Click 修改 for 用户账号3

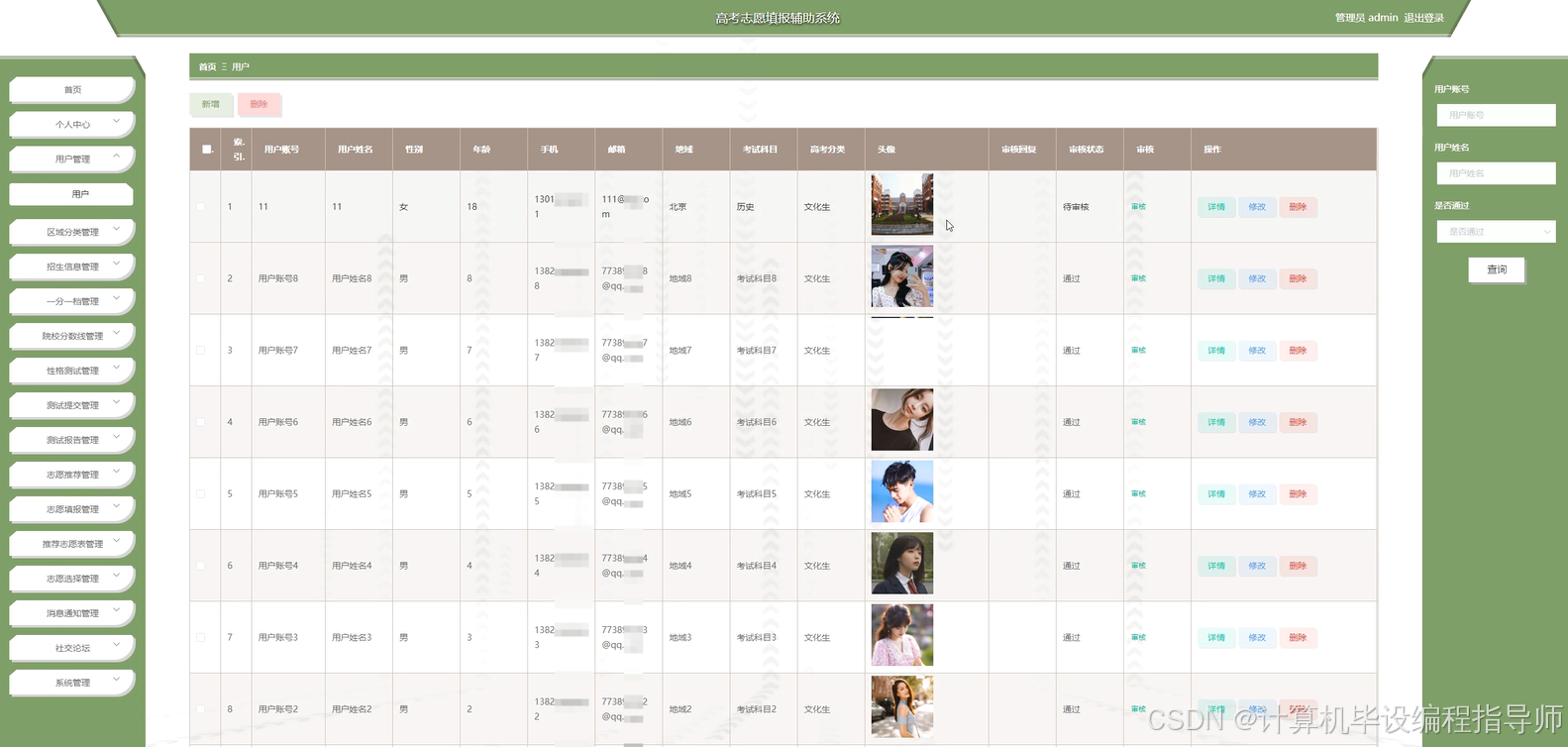coord(1257,637)
